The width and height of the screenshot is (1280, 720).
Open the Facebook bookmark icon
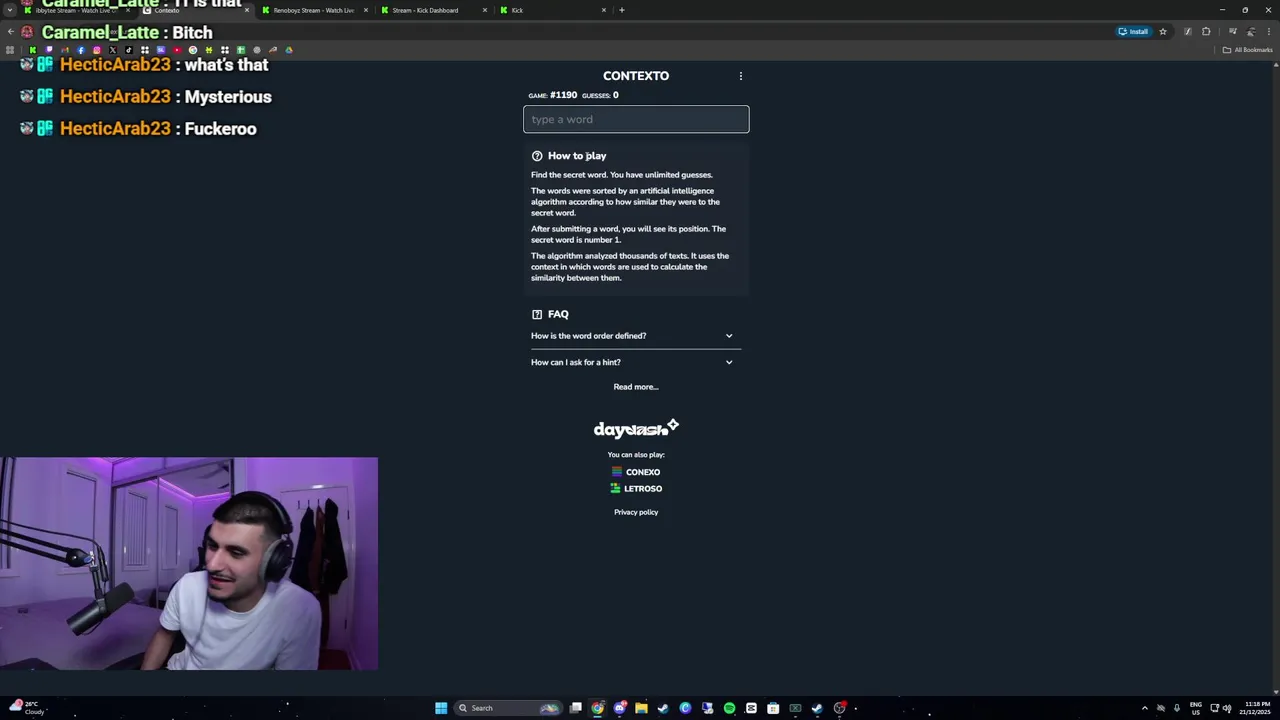[x=81, y=50]
